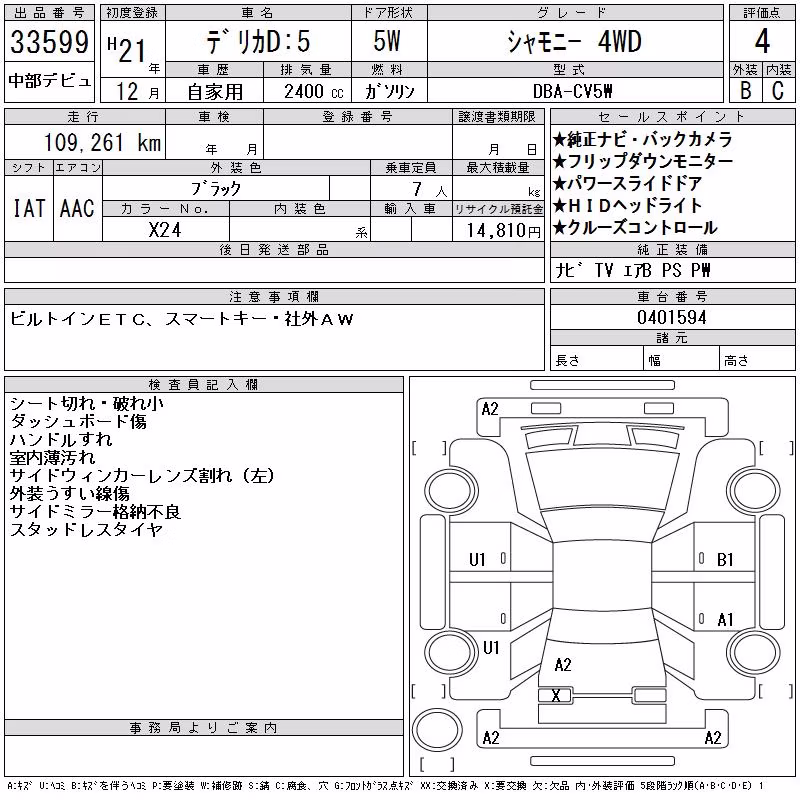800x800 pixels.
Task: Click the overall evaluation score 4
Action: click(762, 41)
